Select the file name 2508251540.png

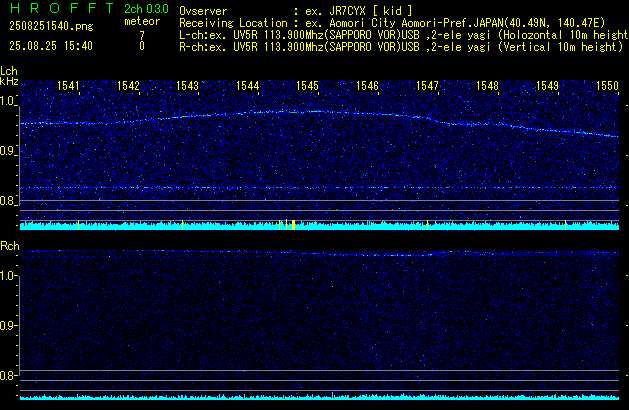(51, 26)
